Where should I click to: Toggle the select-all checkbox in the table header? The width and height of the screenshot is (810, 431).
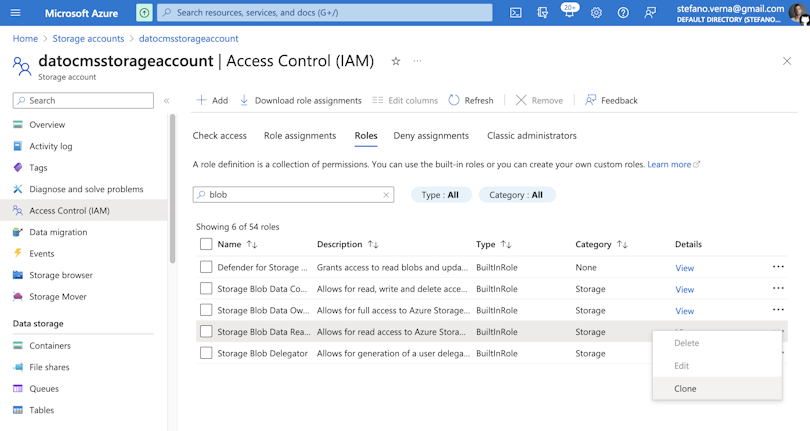click(206, 244)
